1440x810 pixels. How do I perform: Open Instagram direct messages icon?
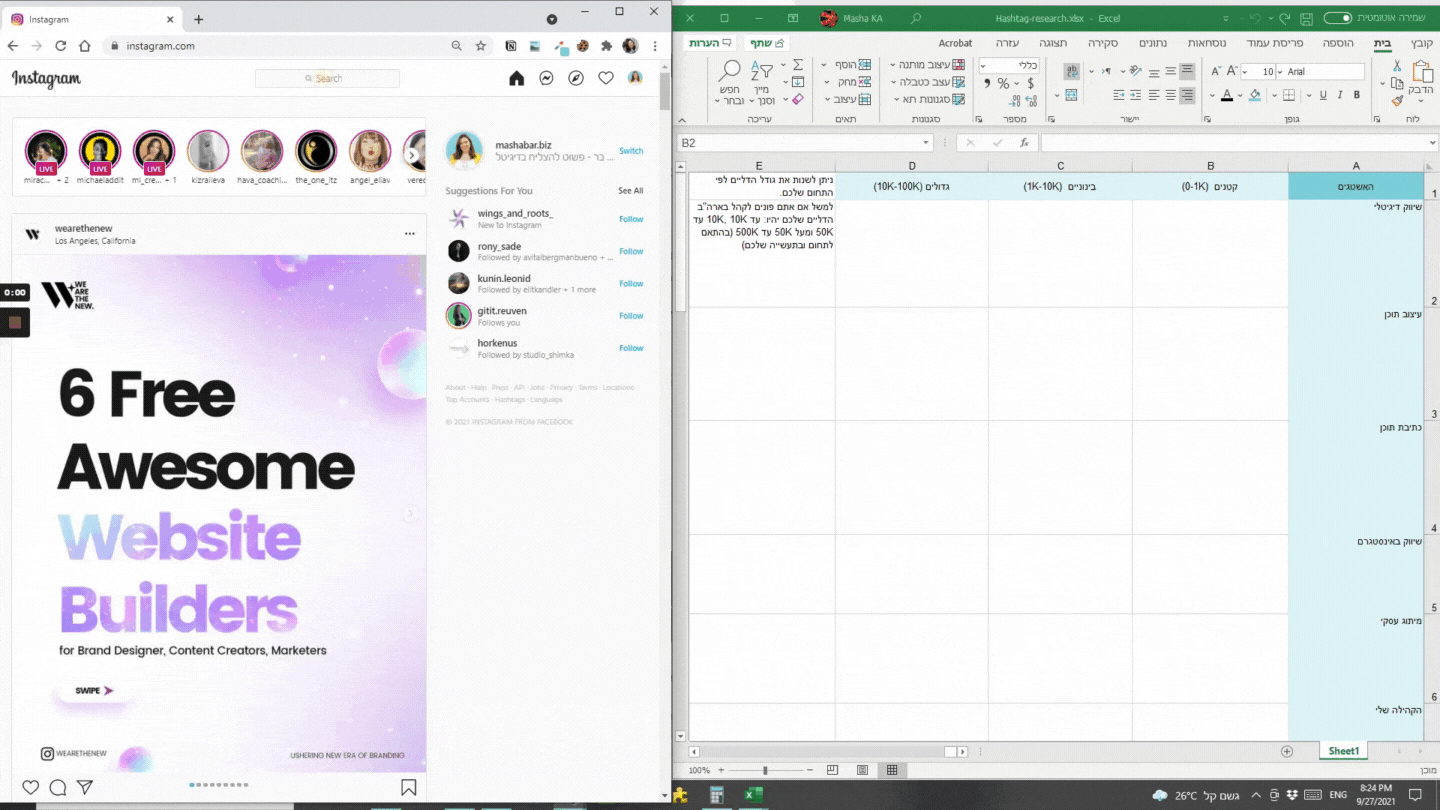pos(546,78)
